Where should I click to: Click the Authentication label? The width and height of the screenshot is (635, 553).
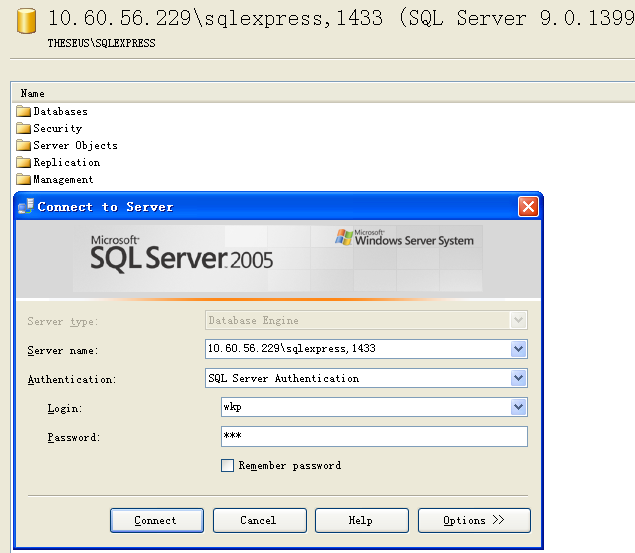[x=72, y=380]
